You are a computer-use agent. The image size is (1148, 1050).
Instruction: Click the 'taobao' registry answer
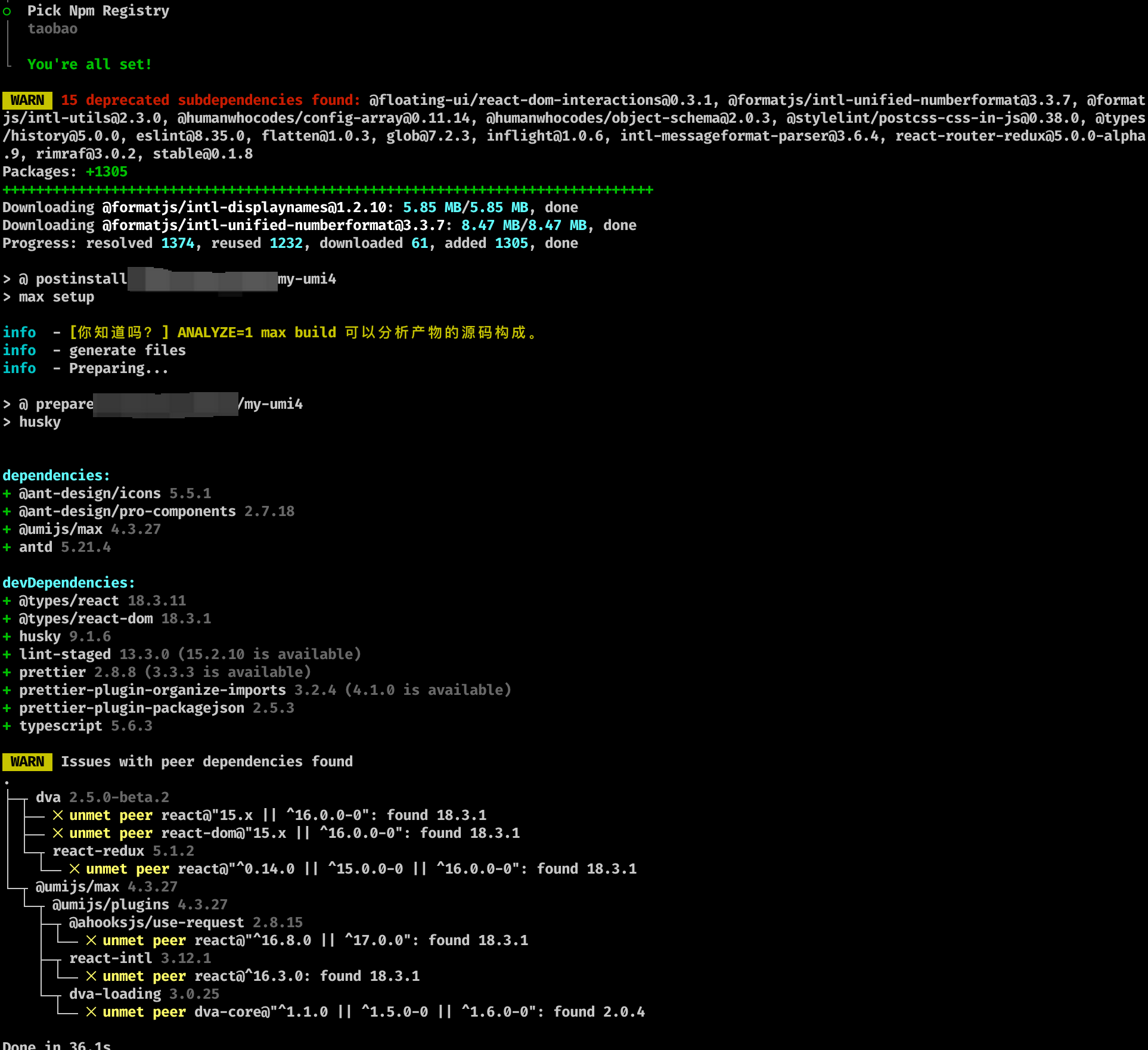point(52,29)
